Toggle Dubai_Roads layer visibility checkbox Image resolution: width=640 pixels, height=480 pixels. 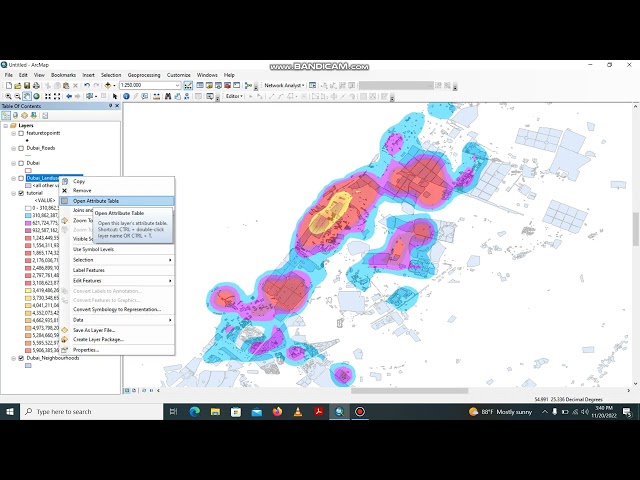pyautogui.click(x=21, y=148)
